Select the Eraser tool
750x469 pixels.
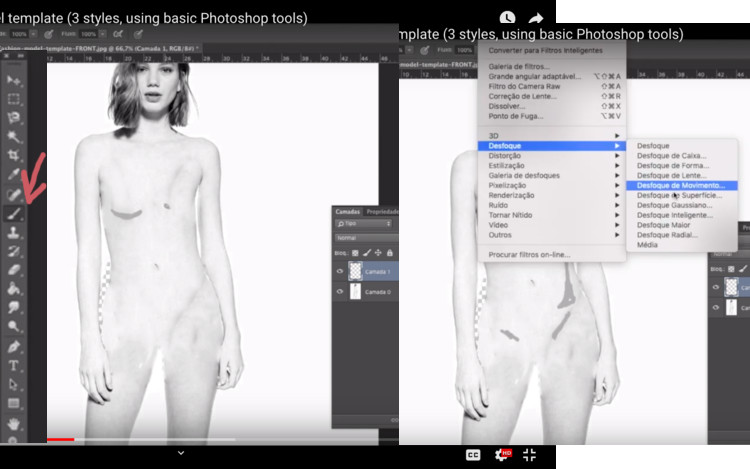click(13, 270)
